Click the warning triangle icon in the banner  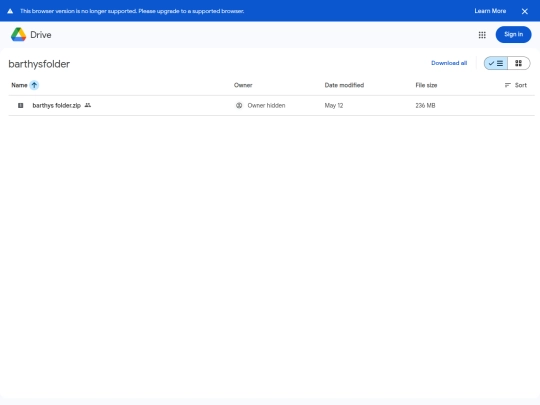click(x=10, y=11)
